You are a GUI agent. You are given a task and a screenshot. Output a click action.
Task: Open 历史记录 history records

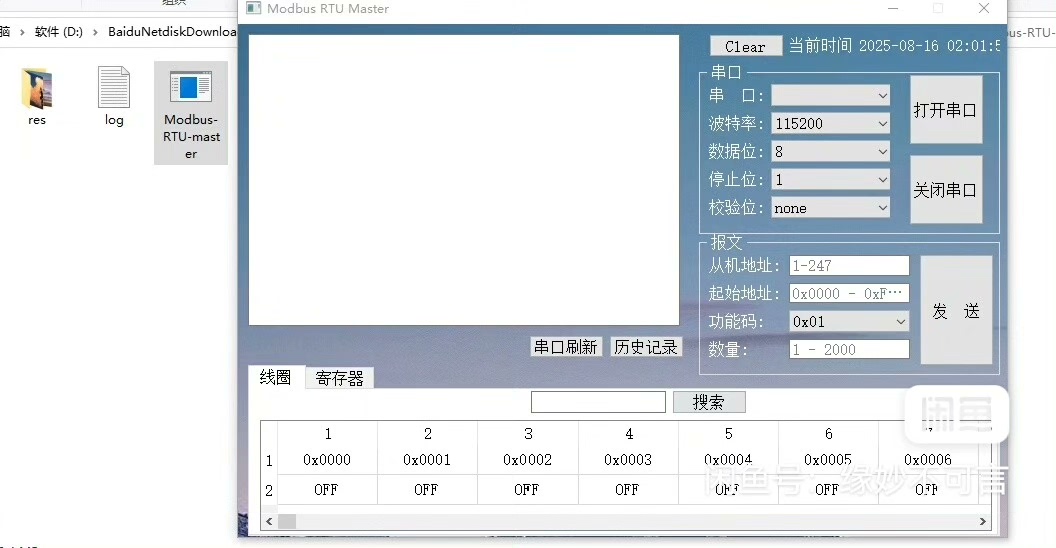tap(646, 347)
